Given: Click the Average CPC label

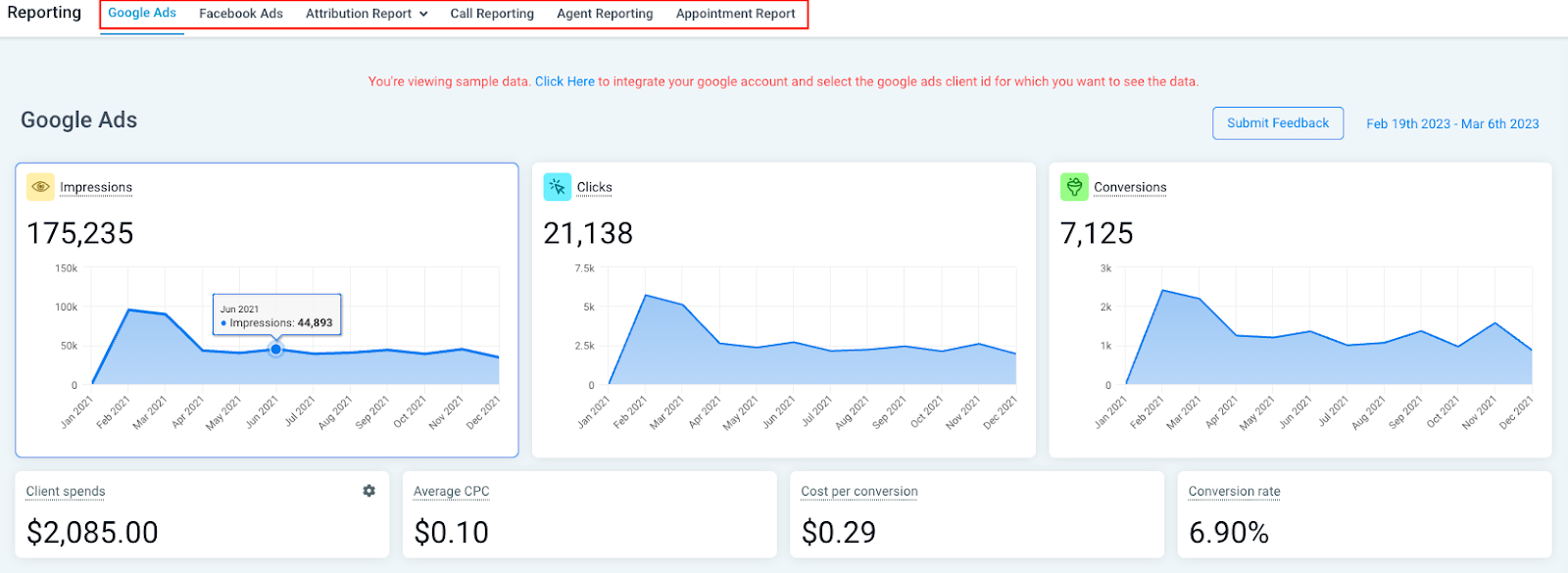Looking at the screenshot, I should coord(451,491).
